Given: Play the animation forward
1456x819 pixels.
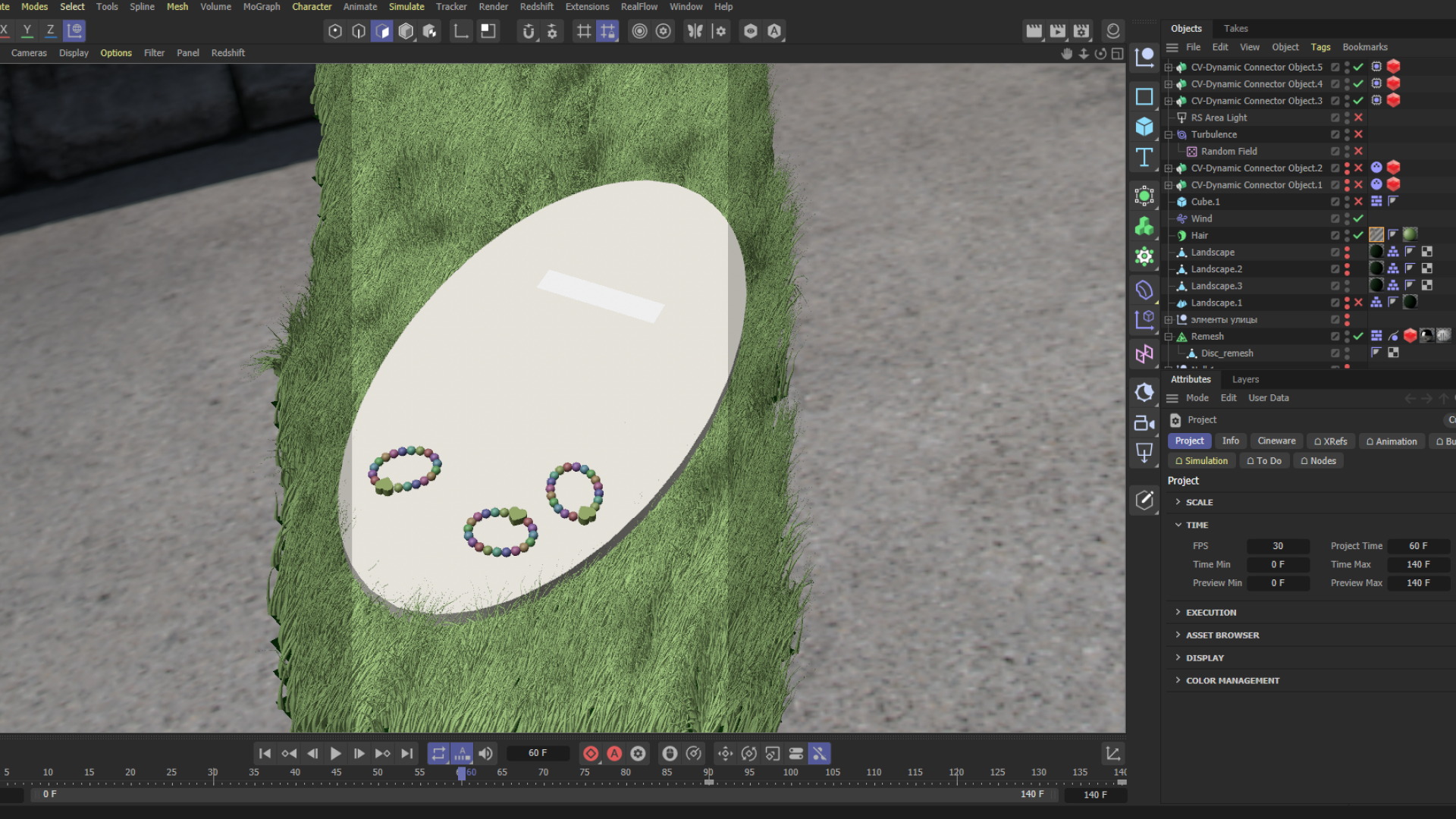Looking at the screenshot, I should tap(335, 754).
